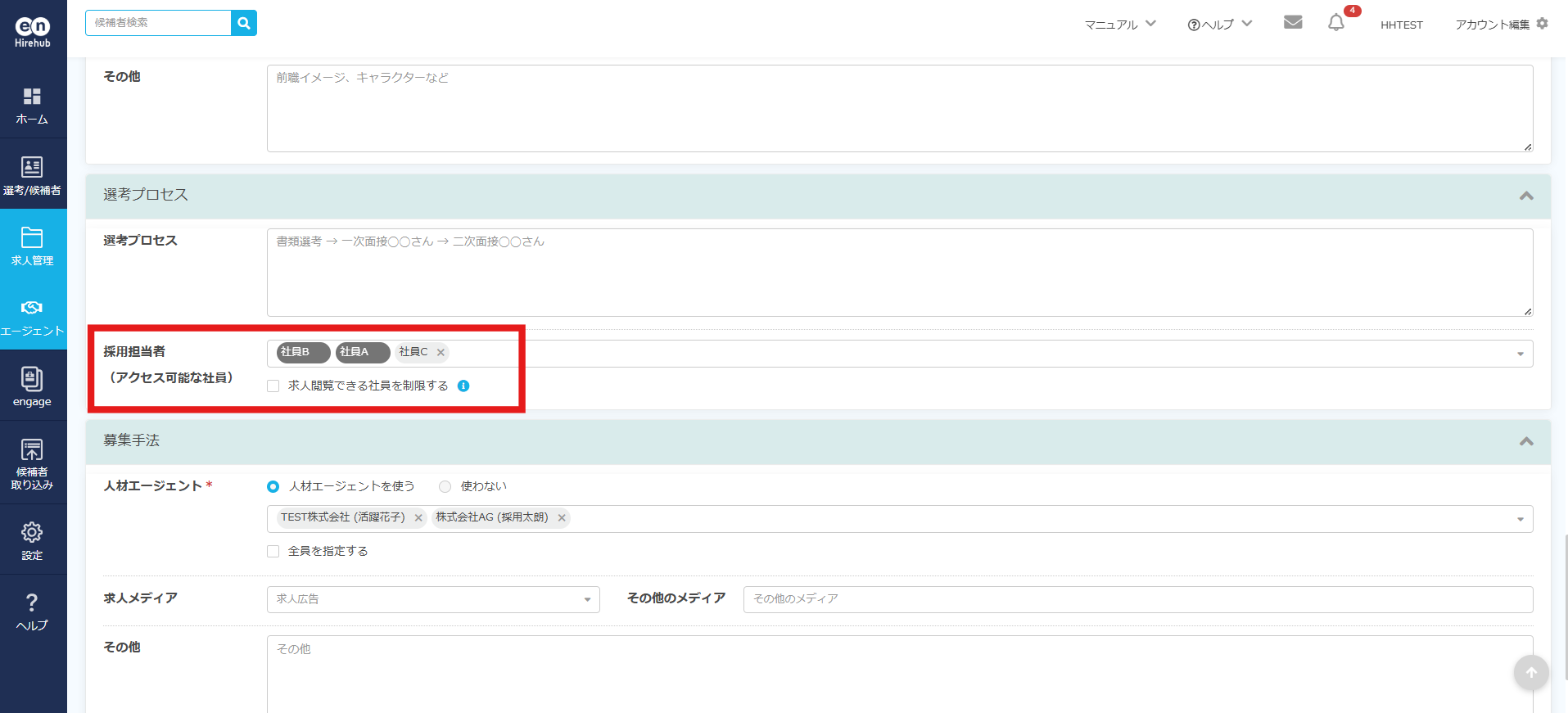Click the その他のメディア input field

[x=1137, y=599]
